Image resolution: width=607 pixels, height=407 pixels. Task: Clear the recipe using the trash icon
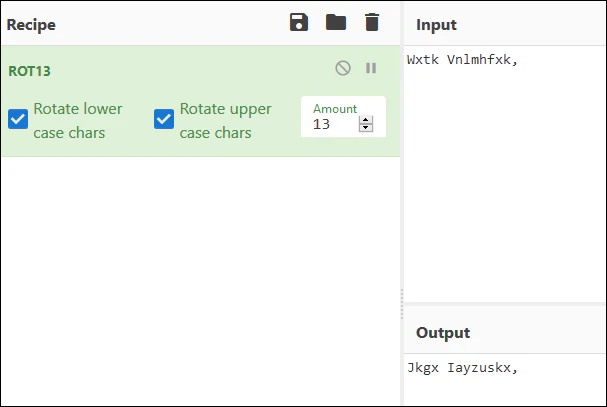[372, 22]
